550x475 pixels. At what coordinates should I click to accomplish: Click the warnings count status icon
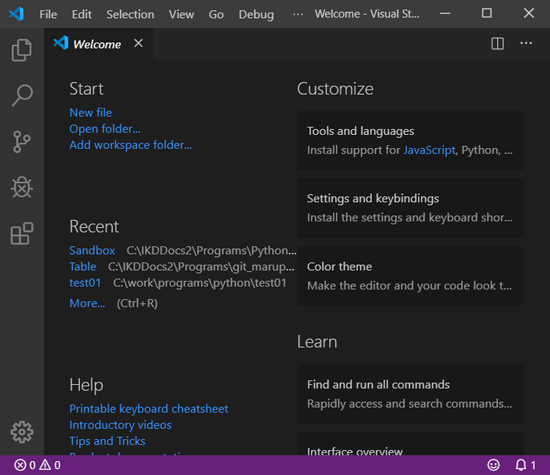click(50, 465)
